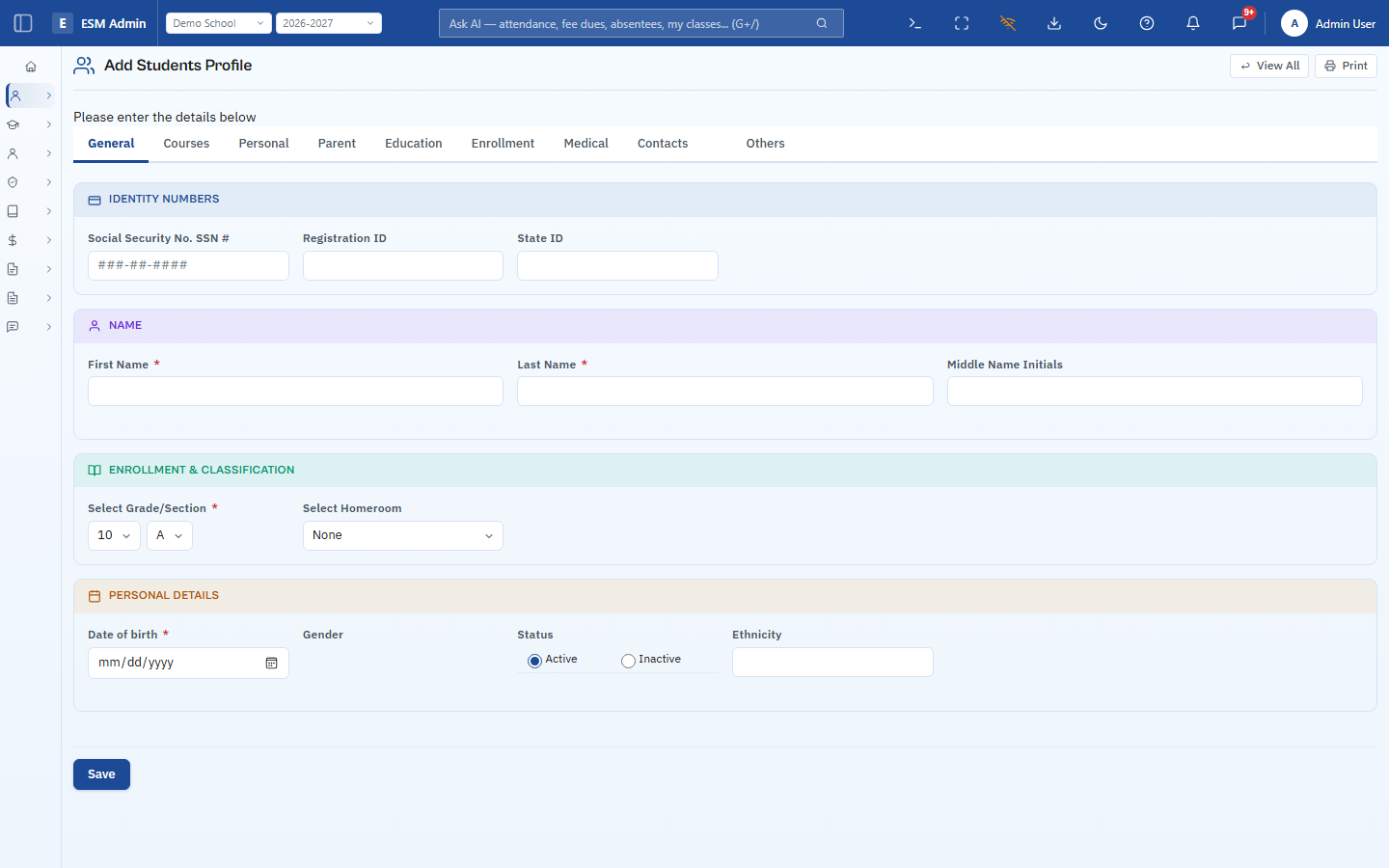This screenshot has width=1389, height=868.
Task: Focus the Registration ID field
Action: pos(403,265)
